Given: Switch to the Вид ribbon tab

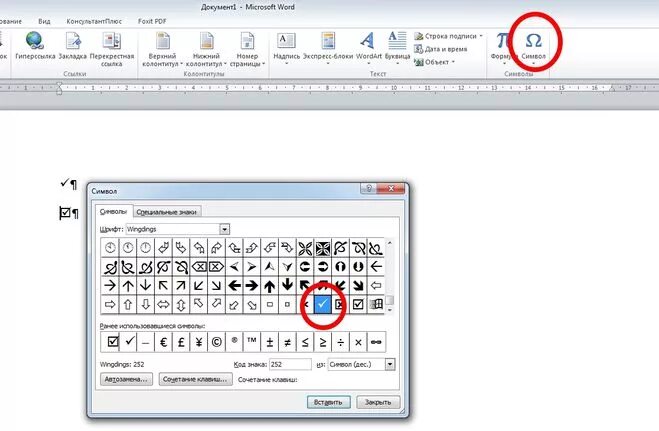Looking at the screenshot, I should (x=44, y=21).
